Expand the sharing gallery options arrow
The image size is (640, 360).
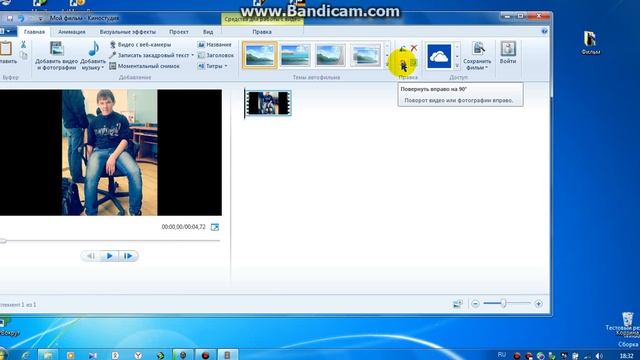[457, 65]
